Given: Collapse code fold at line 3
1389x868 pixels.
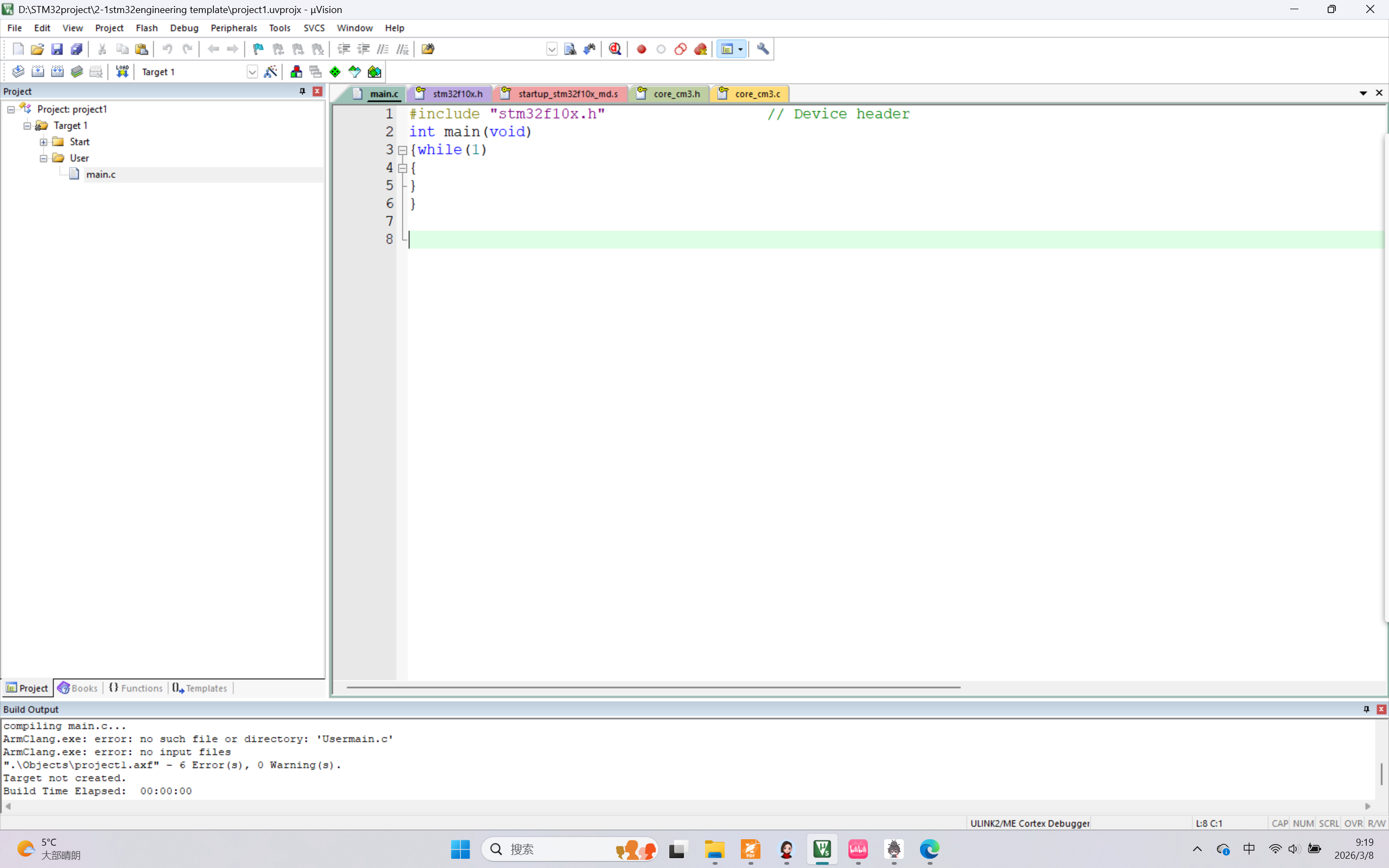Looking at the screenshot, I should (403, 150).
